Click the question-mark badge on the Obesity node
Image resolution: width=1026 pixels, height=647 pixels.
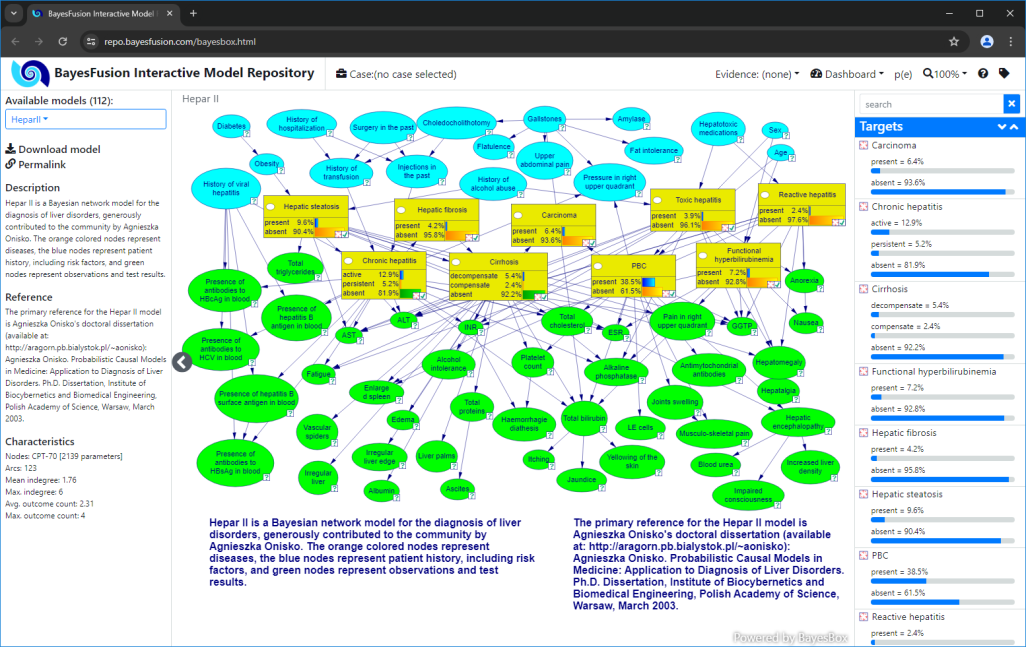281,171
